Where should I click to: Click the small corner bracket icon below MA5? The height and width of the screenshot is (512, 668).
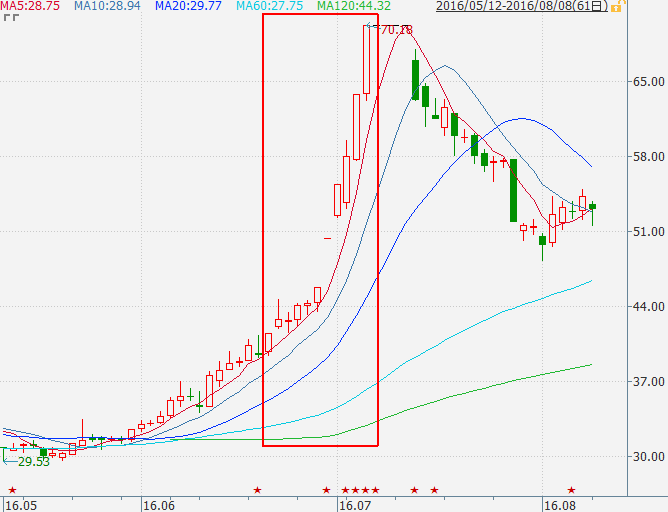(x=8, y=20)
